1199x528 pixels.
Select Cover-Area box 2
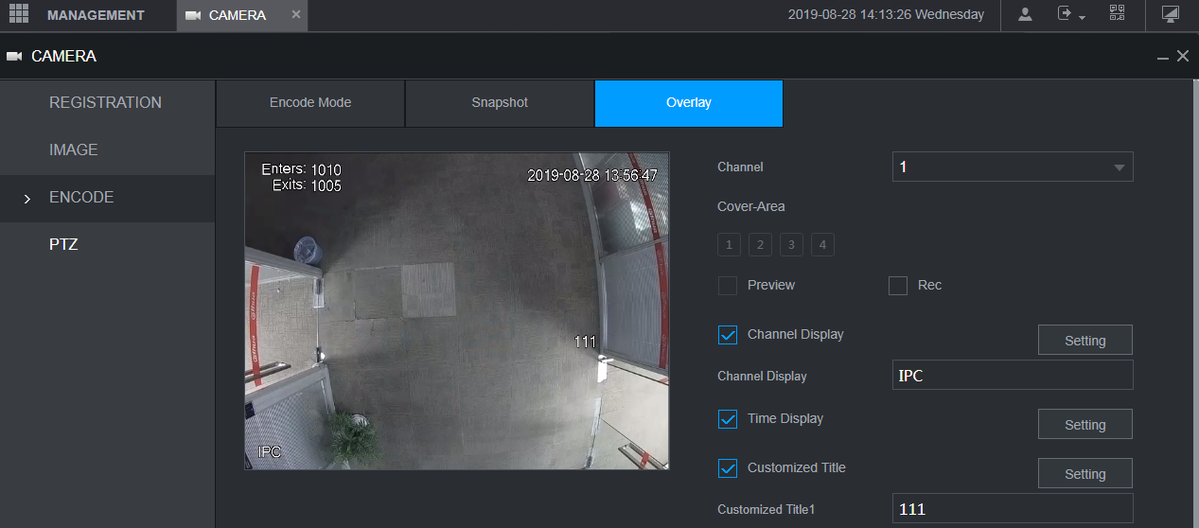(760, 245)
